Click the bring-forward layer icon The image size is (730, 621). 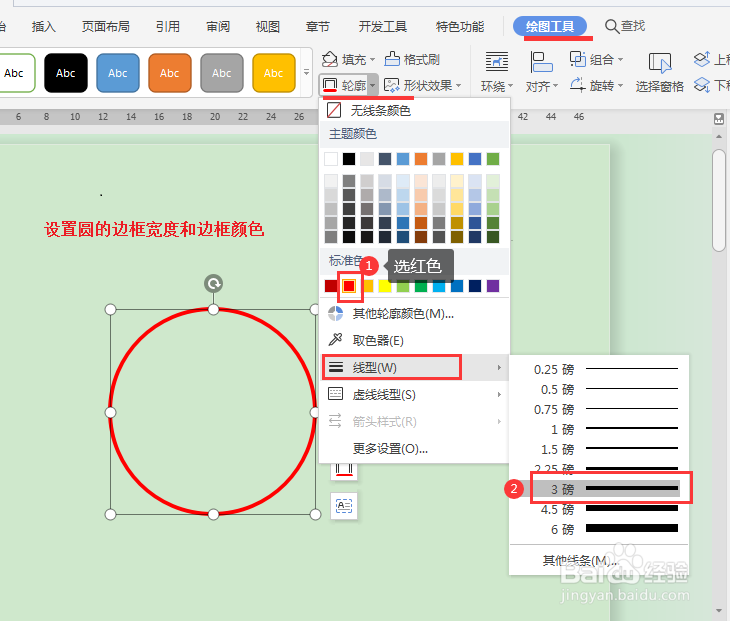(x=702, y=59)
